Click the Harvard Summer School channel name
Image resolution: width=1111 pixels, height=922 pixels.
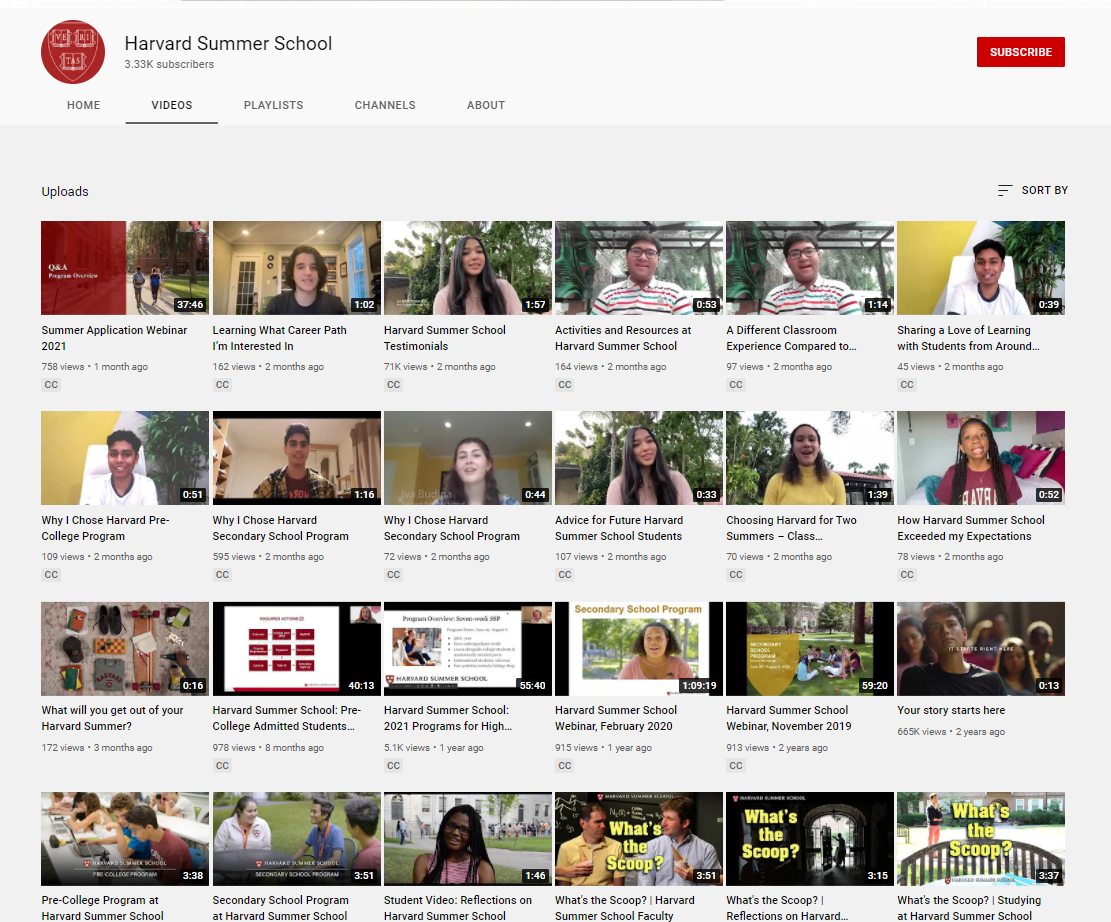(x=228, y=43)
